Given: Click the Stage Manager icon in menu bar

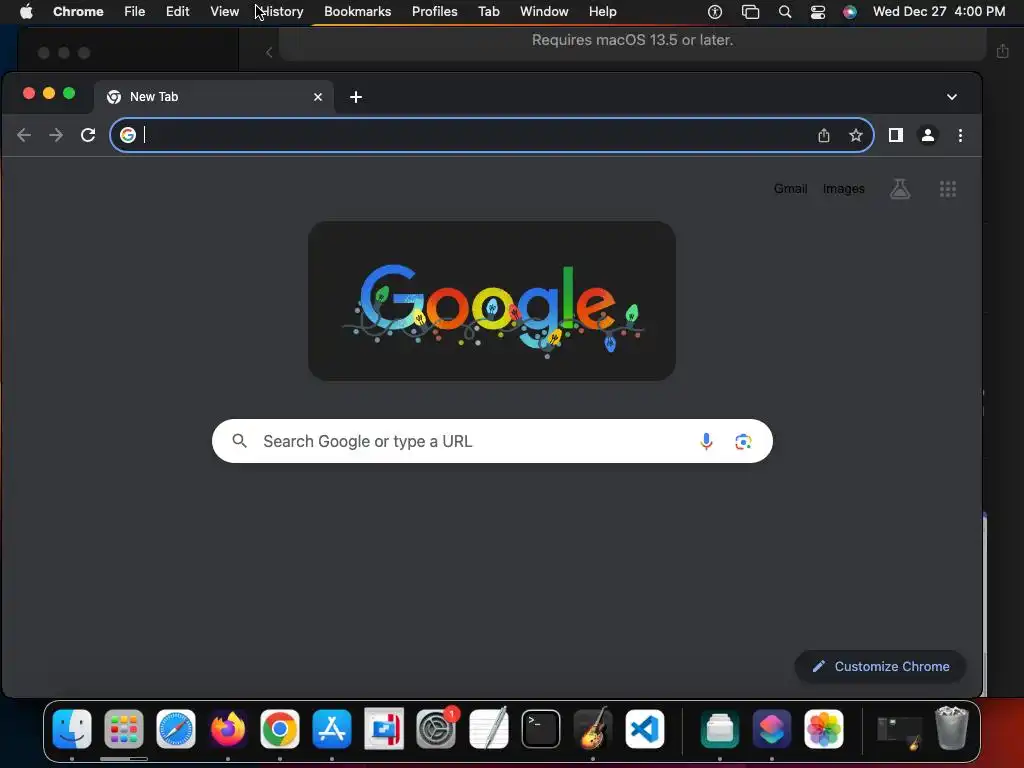Looking at the screenshot, I should click(x=750, y=12).
